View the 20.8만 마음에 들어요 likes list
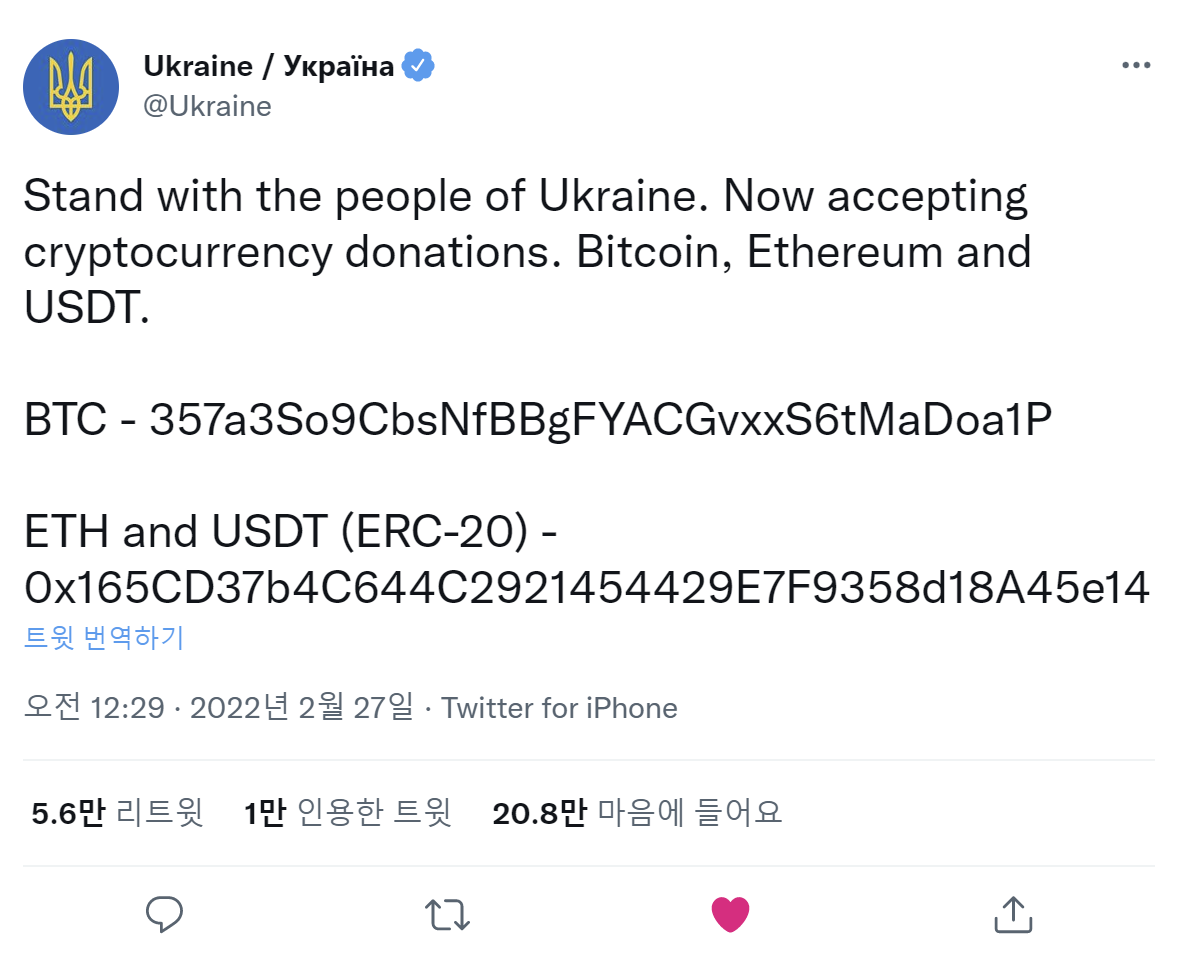This screenshot has width=1178, height=959. coord(637,812)
